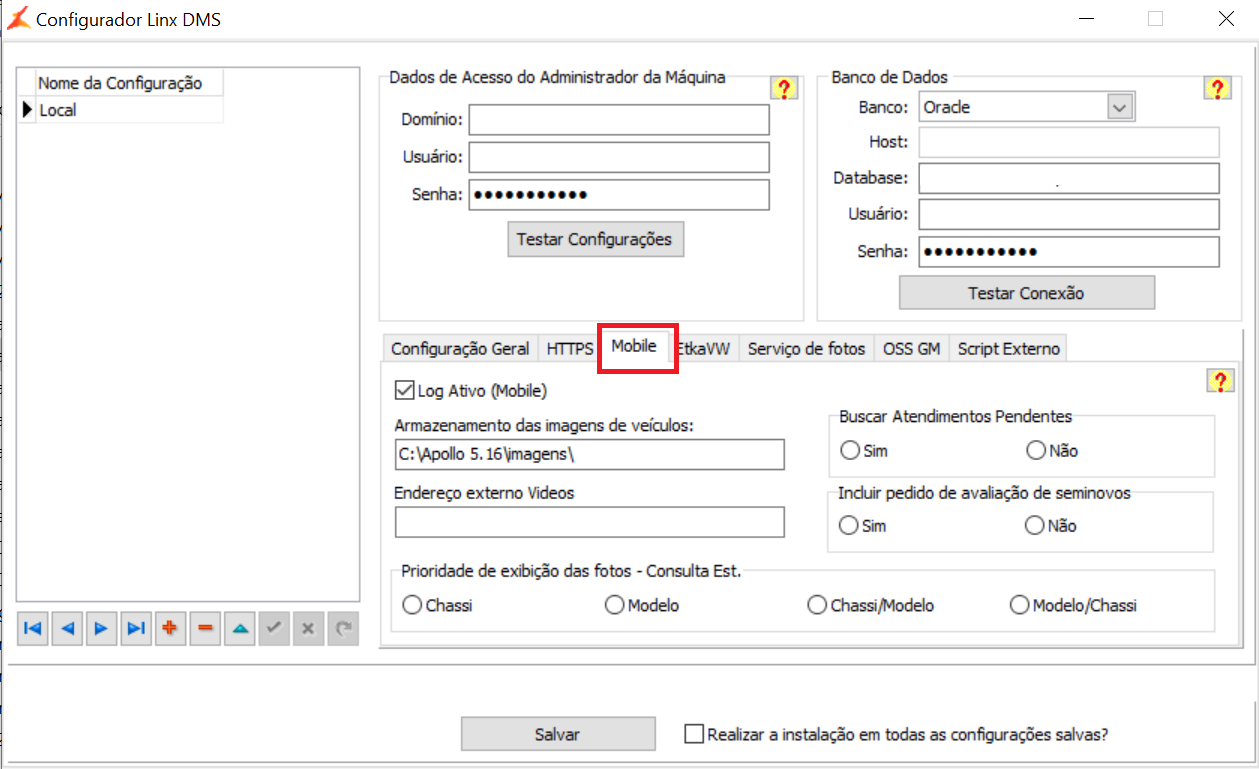Switch to the HTTPS tab
1259x769 pixels.
(x=569, y=349)
